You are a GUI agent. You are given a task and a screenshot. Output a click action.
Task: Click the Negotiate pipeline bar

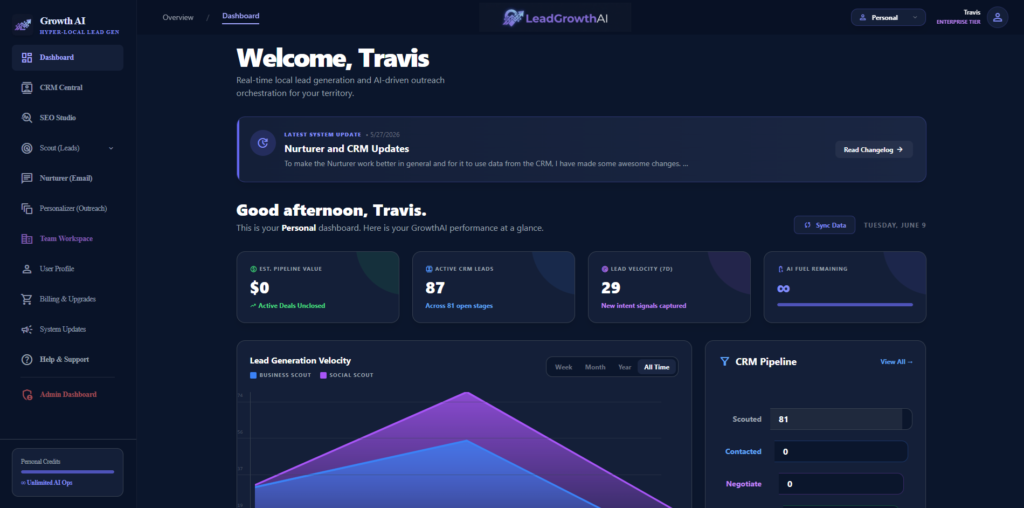[840, 484]
